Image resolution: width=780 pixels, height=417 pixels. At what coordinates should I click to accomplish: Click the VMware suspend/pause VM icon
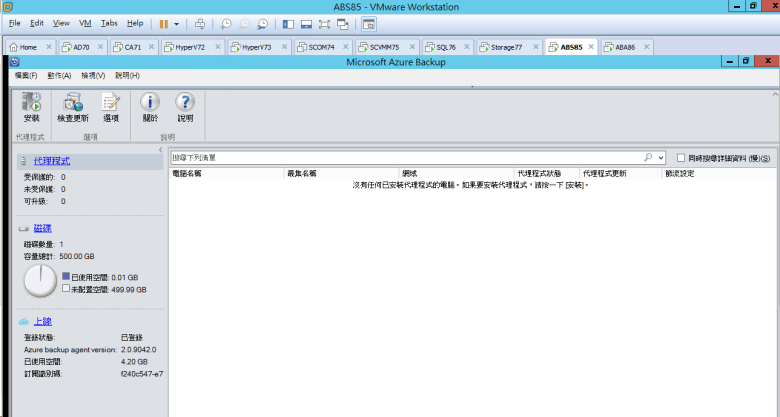pos(164,23)
